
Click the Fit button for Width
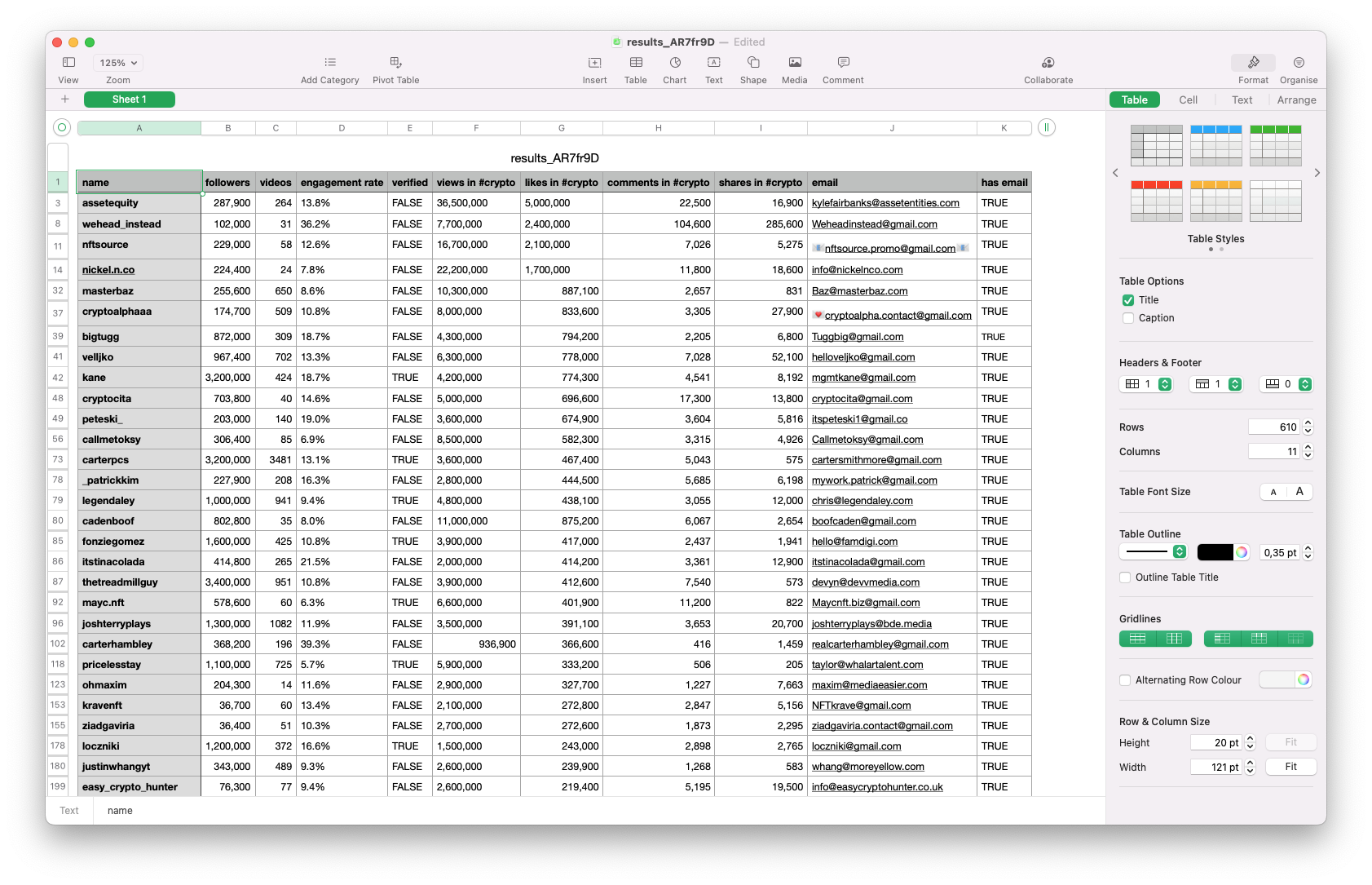click(x=1290, y=767)
